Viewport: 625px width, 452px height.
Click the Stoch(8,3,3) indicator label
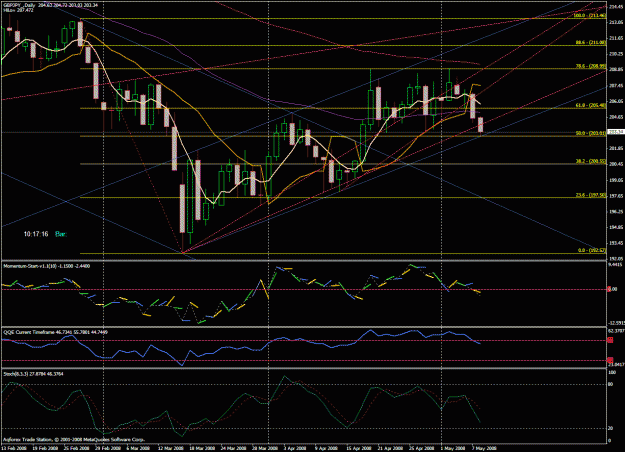[x=33, y=374]
